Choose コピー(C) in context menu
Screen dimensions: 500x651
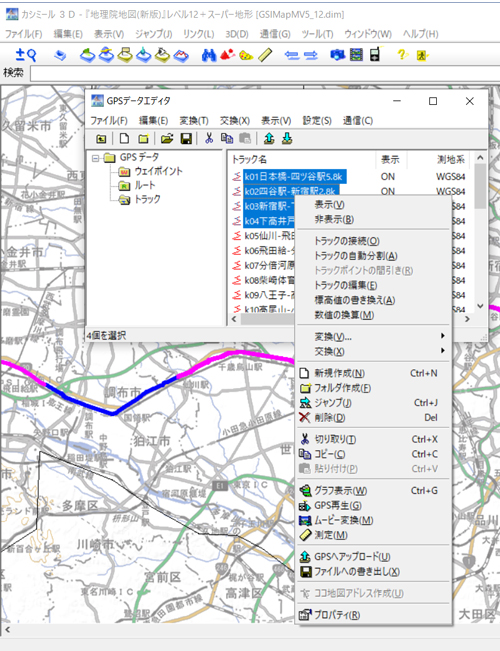[x=374, y=454]
